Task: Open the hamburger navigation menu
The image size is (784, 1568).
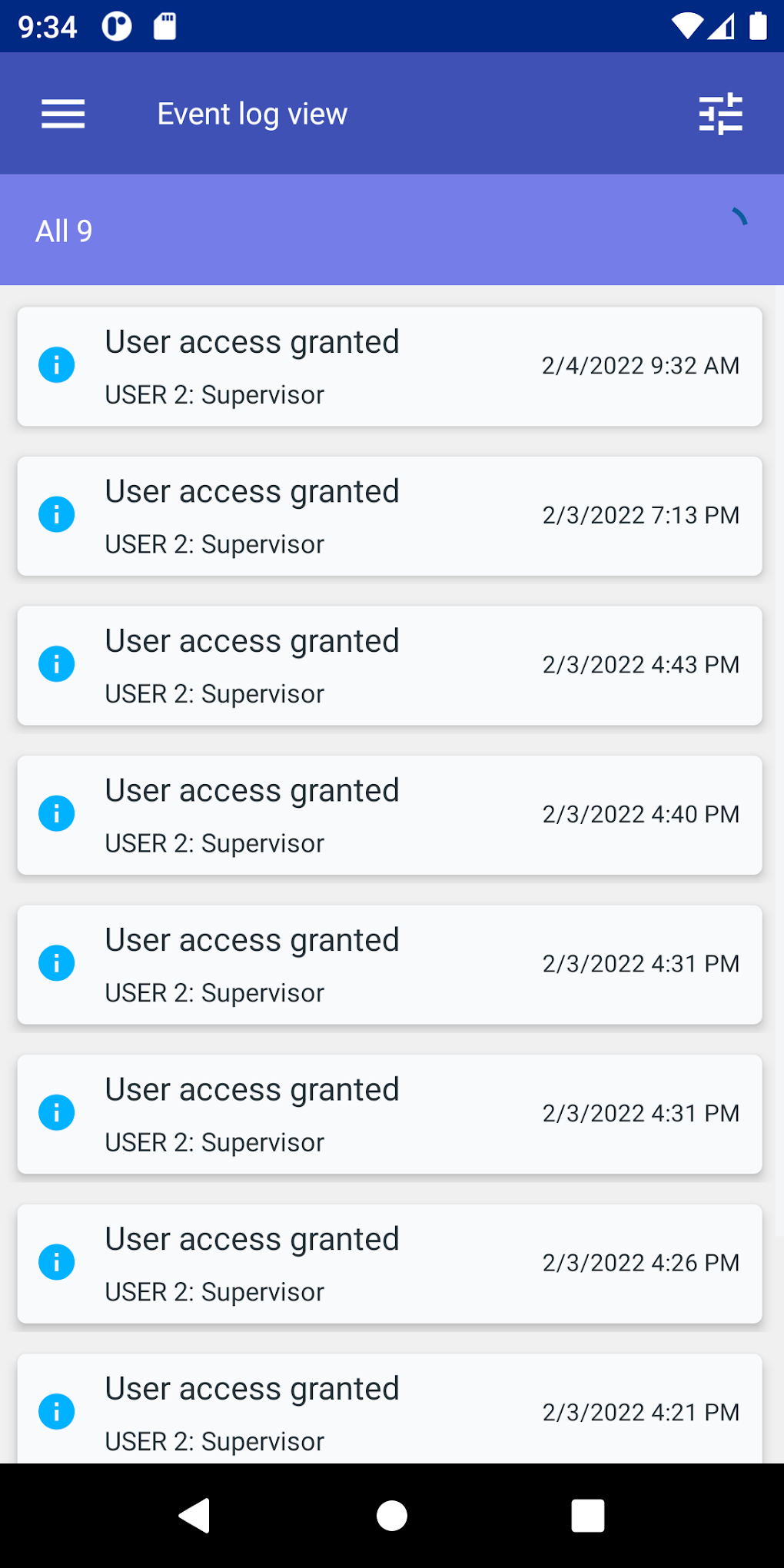Action: click(x=63, y=114)
